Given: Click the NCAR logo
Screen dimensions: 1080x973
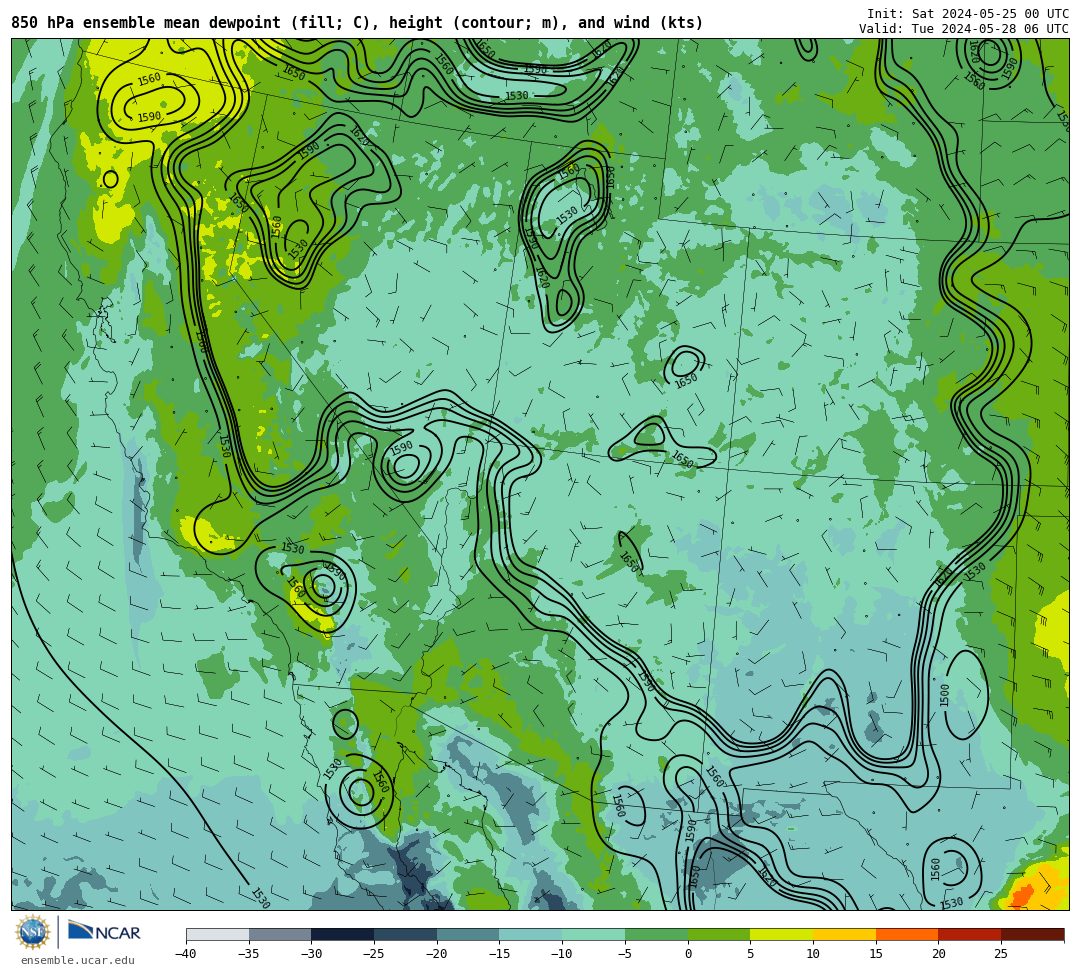Looking at the screenshot, I should point(104,932).
